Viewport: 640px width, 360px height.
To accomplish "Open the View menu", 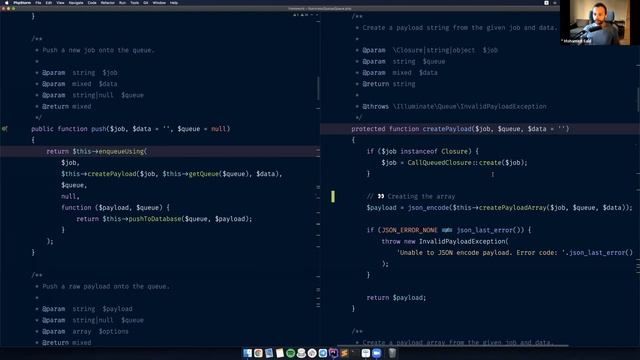I will [60, 2].
